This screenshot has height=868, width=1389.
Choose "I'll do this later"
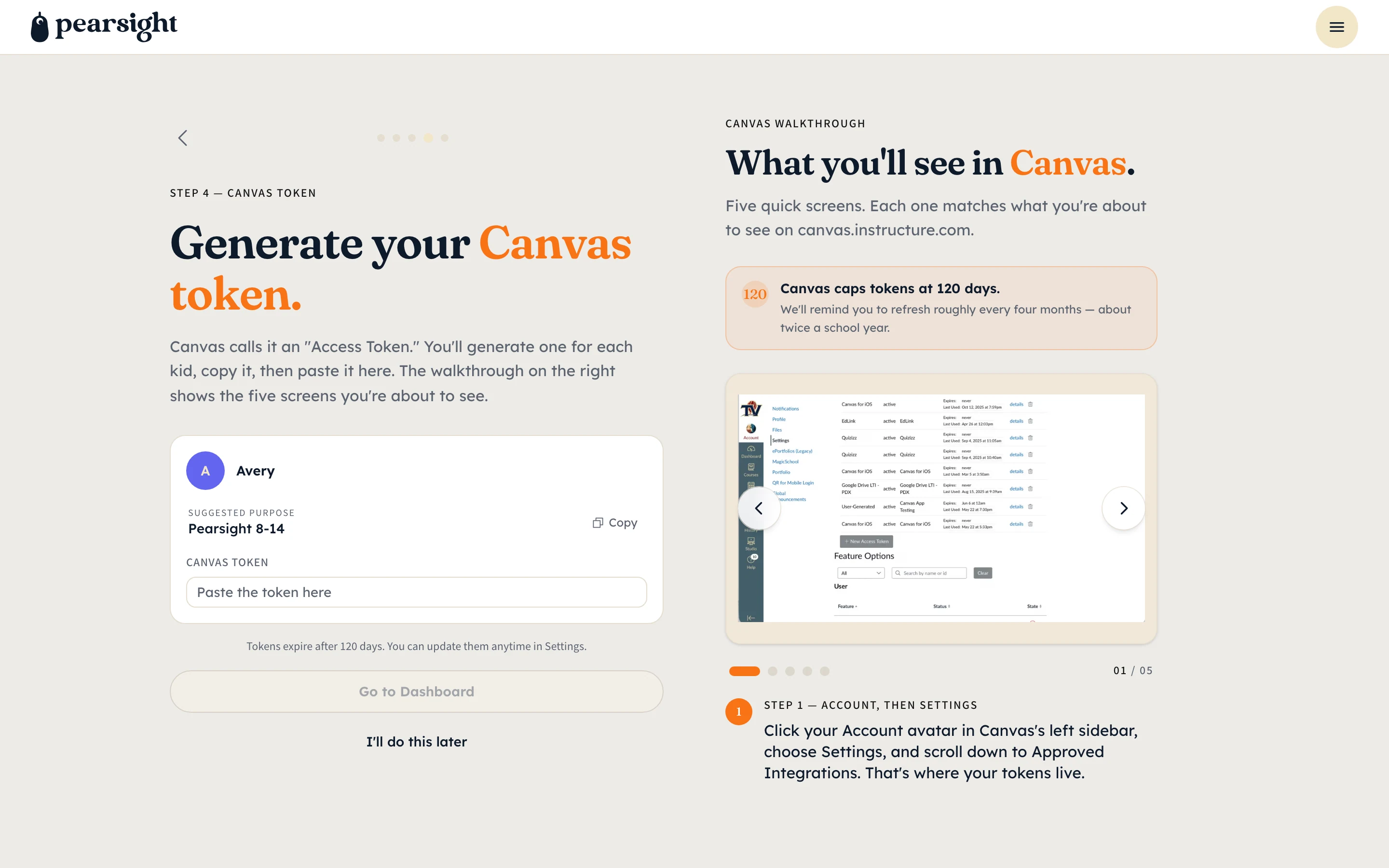click(416, 741)
